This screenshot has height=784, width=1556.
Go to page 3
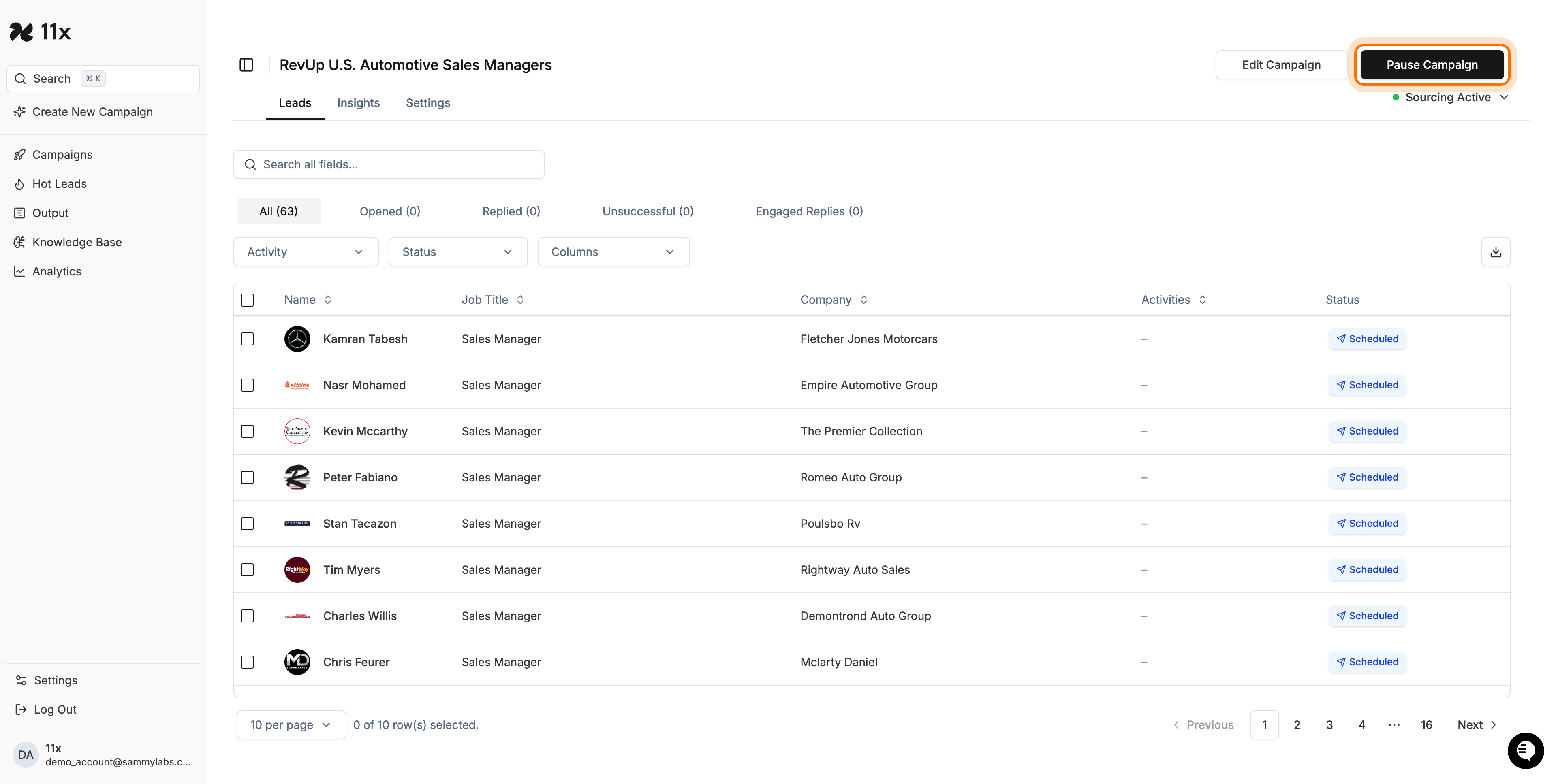coord(1329,725)
